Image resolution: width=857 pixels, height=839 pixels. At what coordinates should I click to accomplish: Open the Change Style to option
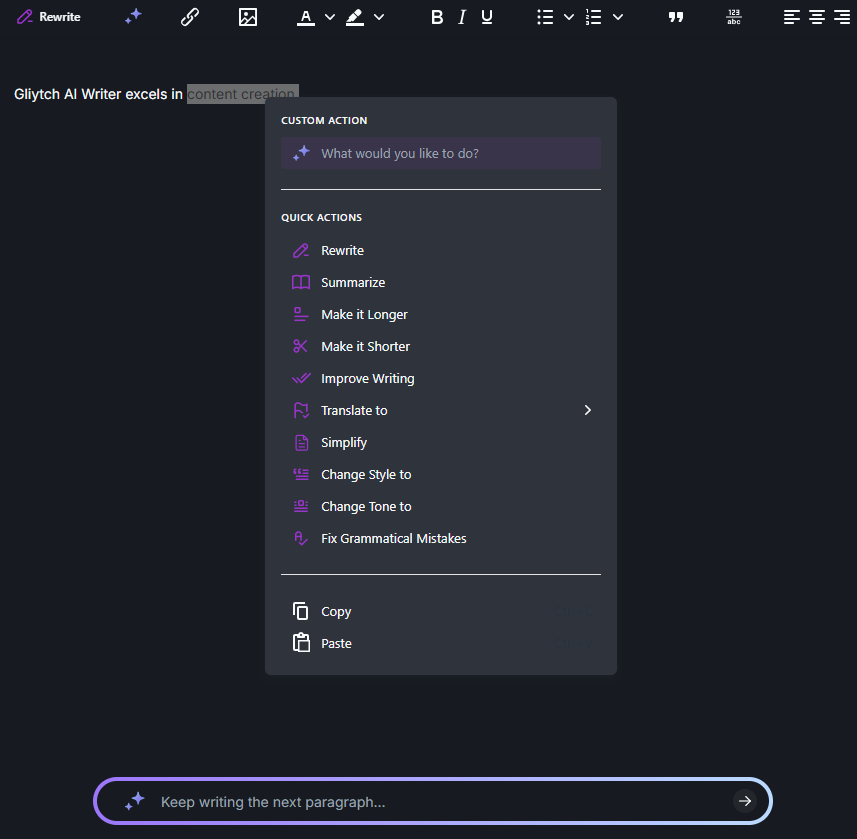[x=441, y=474]
